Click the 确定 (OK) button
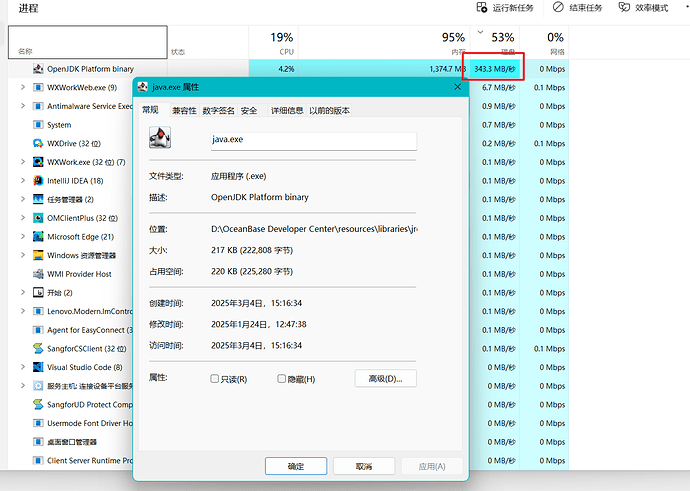 (x=296, y=466)
